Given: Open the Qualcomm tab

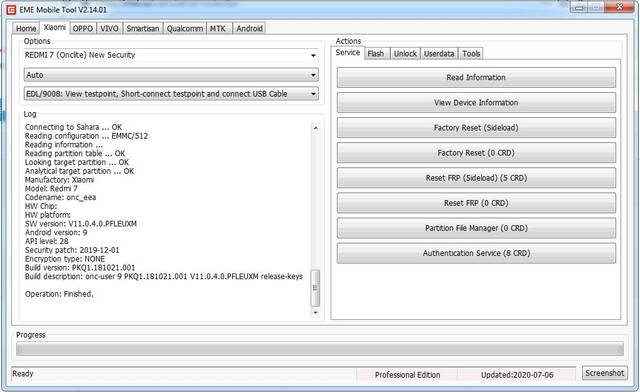Looking at the screenshot, I should (x=185, y=29).
